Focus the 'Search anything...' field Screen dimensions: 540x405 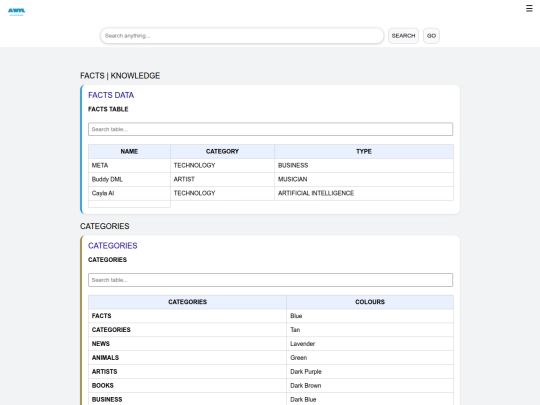(242, 36)
